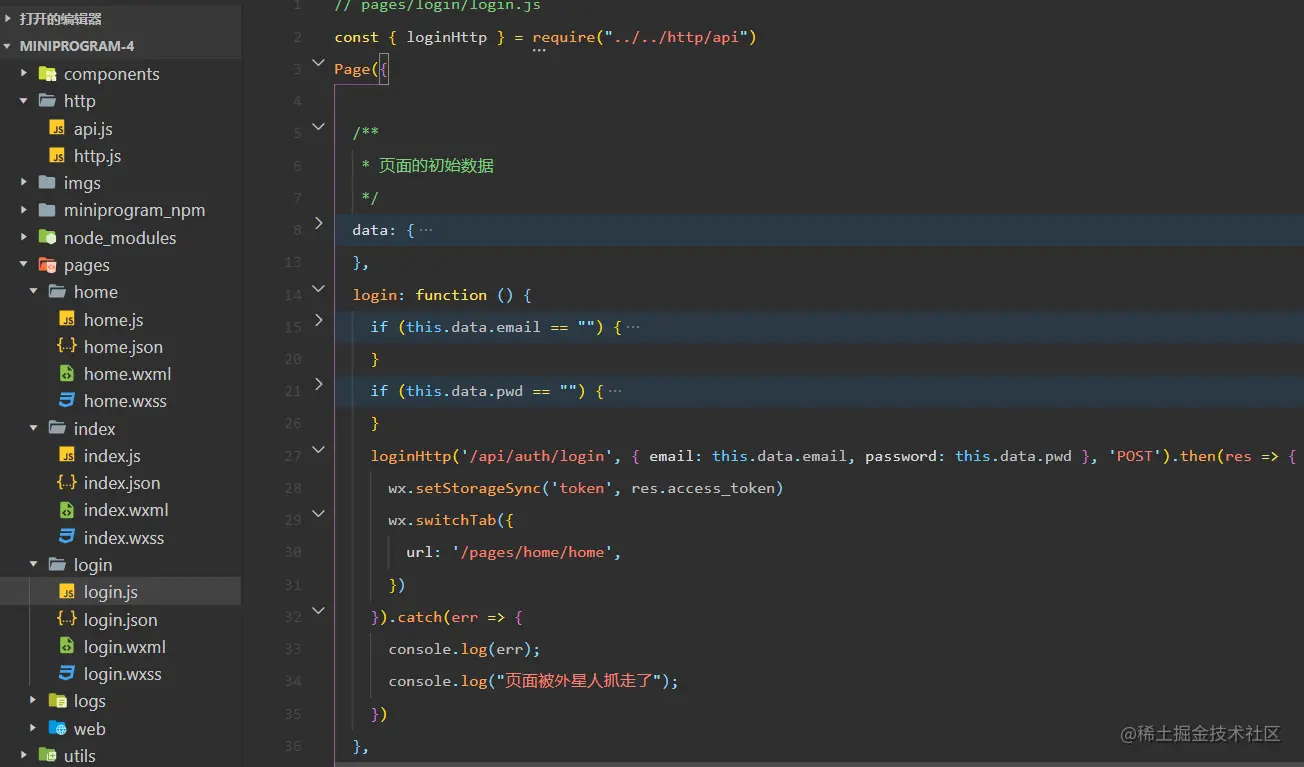Click the JS file icon beside api.js
Viewport: 1304px width, 767px height.
pyautogui.click(x=57, y=129)
